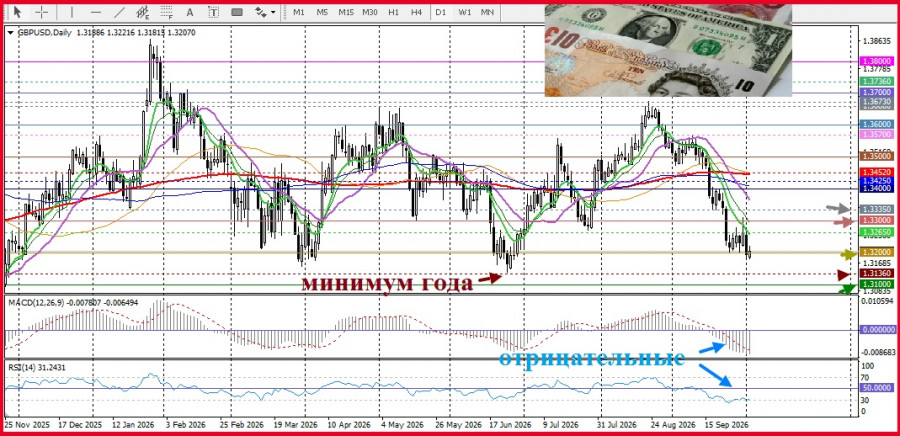Select the arrow cursor tool
This screenshot has height=436, width=900.
coord(17,12)
